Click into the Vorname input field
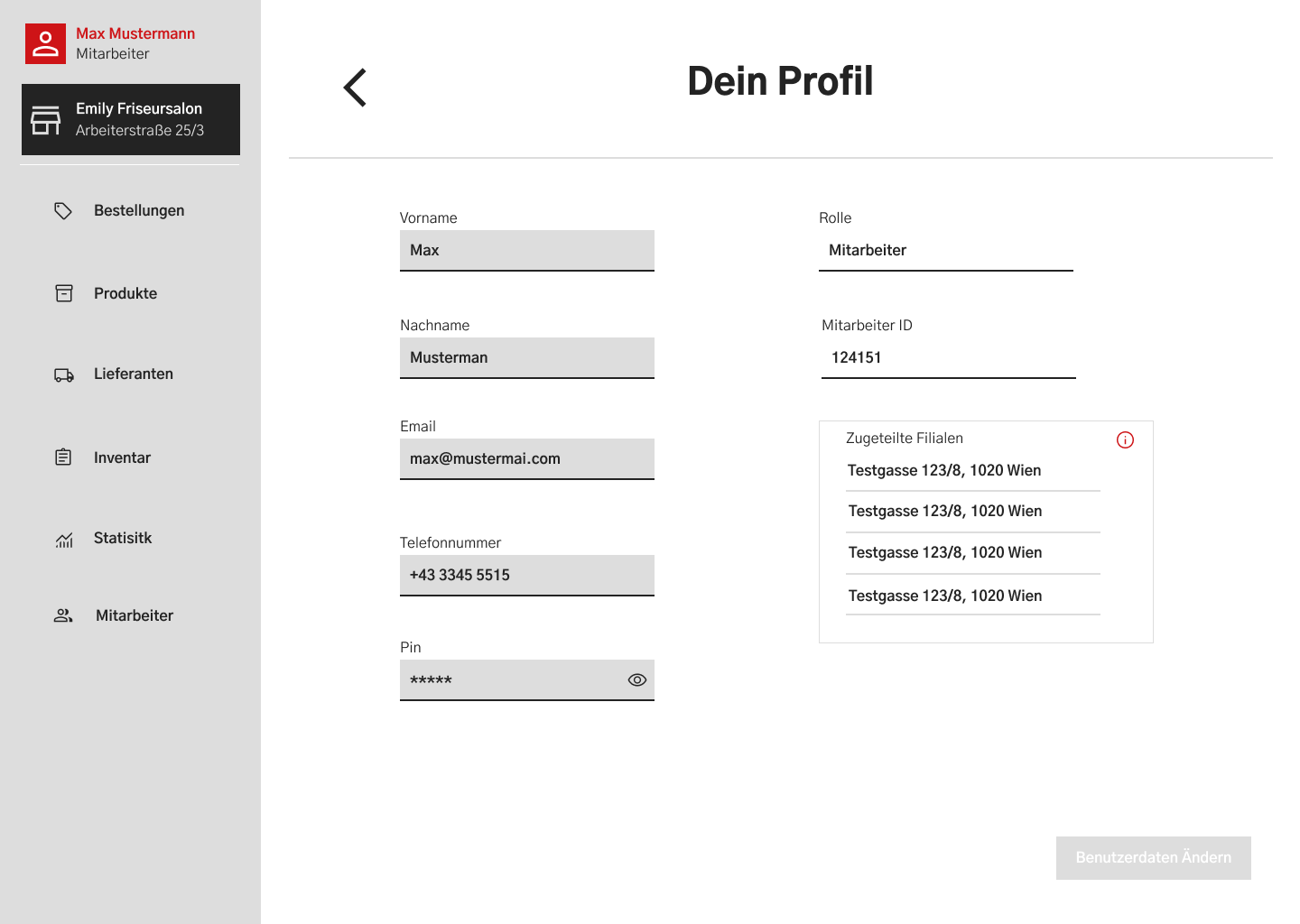The height and width of the screenshot is (924, 1300). (x=526, y=250)
